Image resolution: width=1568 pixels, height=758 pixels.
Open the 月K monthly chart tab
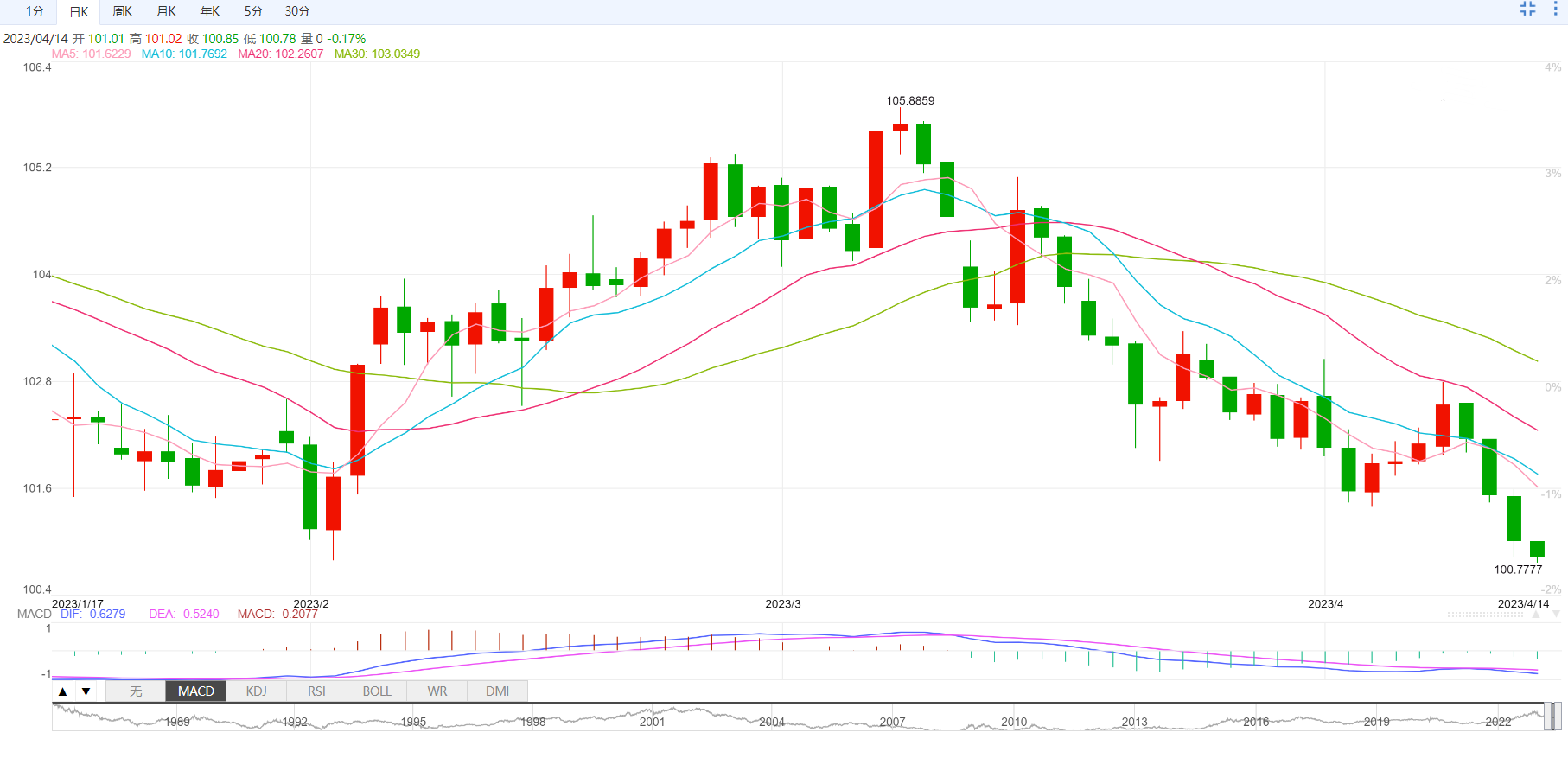166,11
